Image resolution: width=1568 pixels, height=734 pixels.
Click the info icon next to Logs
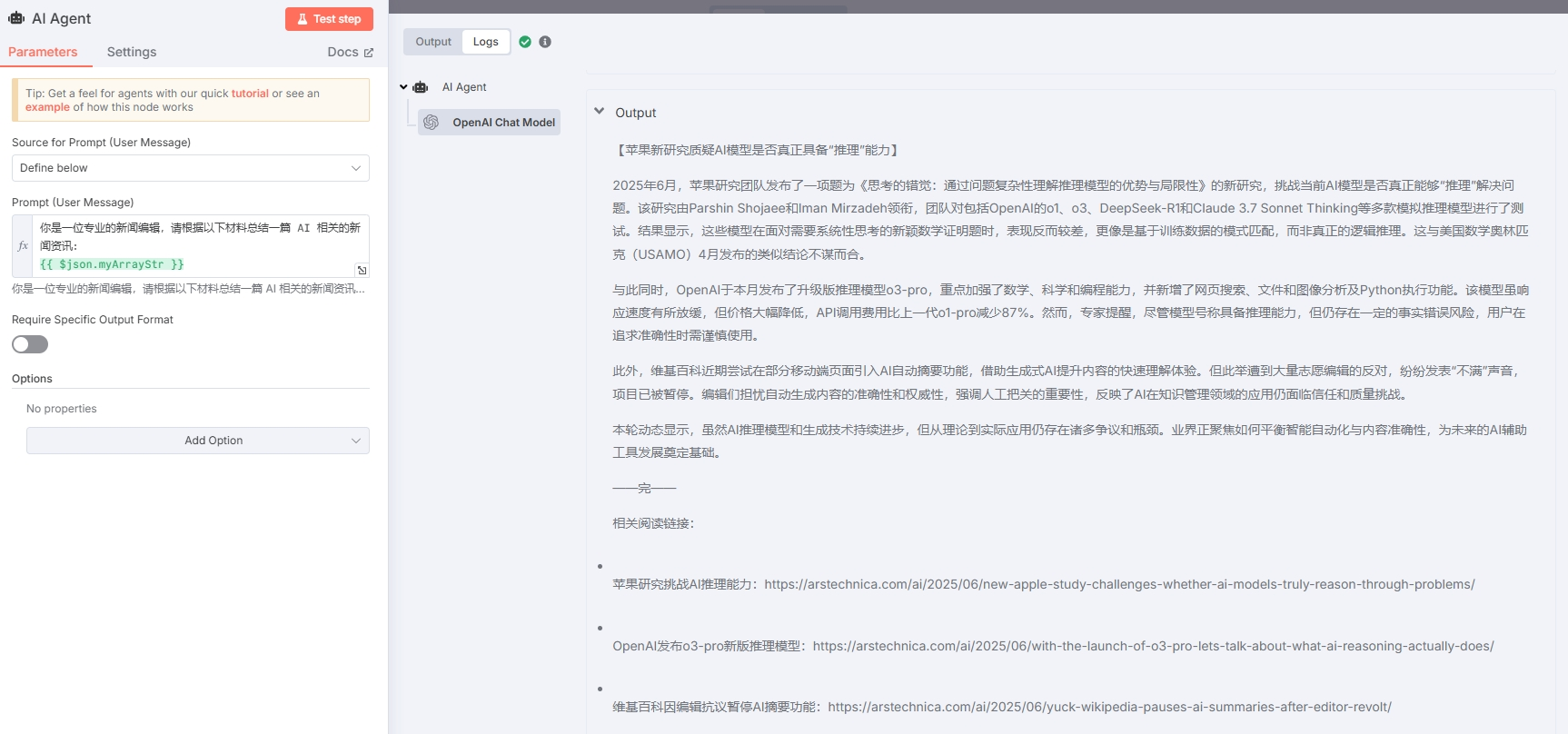545,42
